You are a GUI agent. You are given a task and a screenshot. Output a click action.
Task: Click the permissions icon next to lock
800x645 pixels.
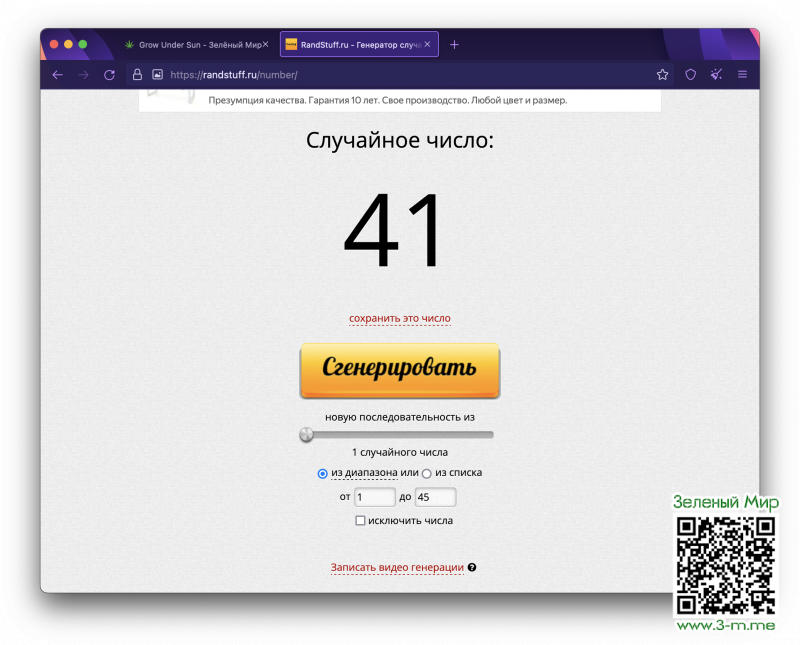pyautogui.click(x=157, y=75)
